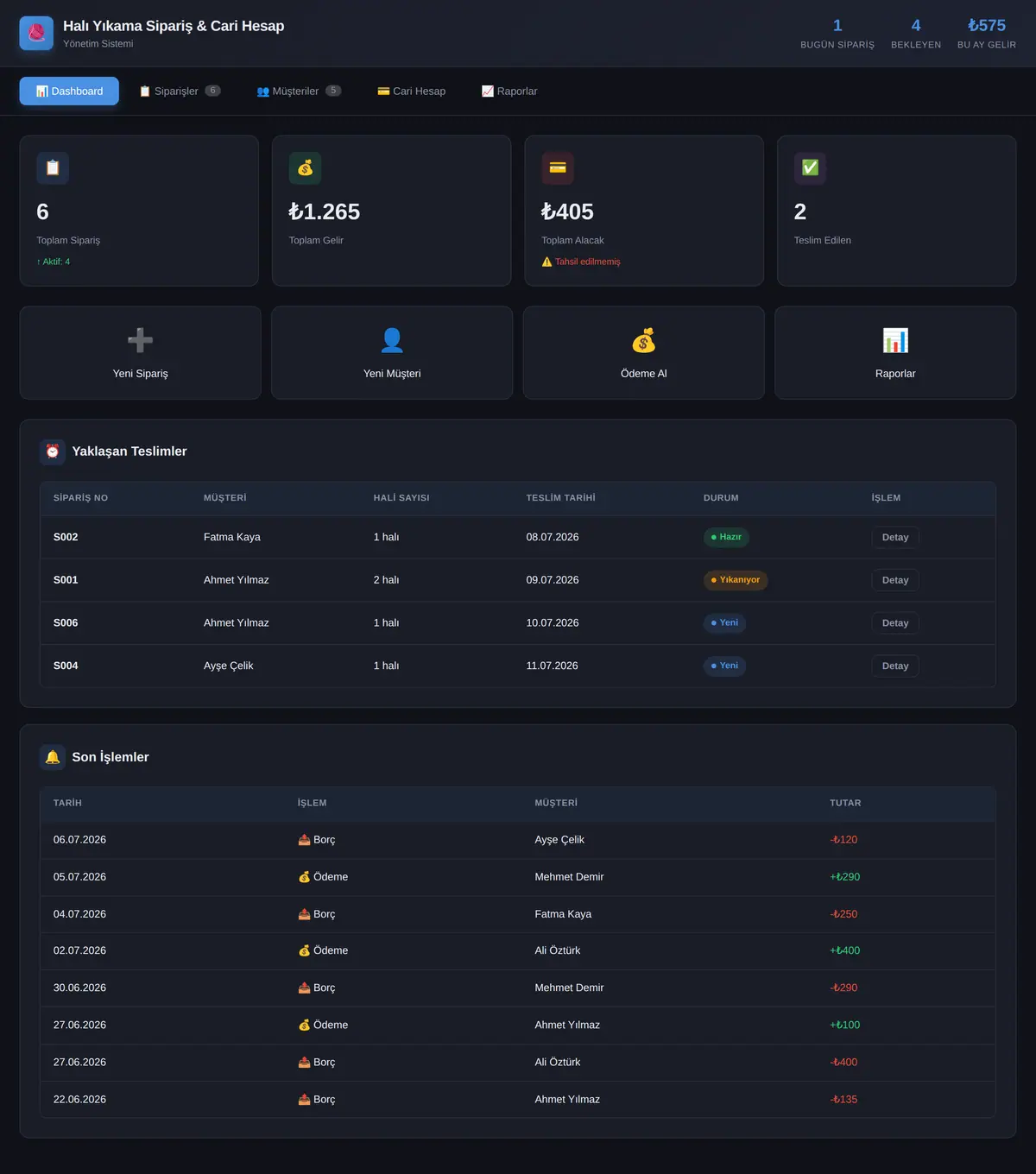This screenshot has height=1174, width=1036.
Task: Click the app logo icon in header
Action: point(36,34)
